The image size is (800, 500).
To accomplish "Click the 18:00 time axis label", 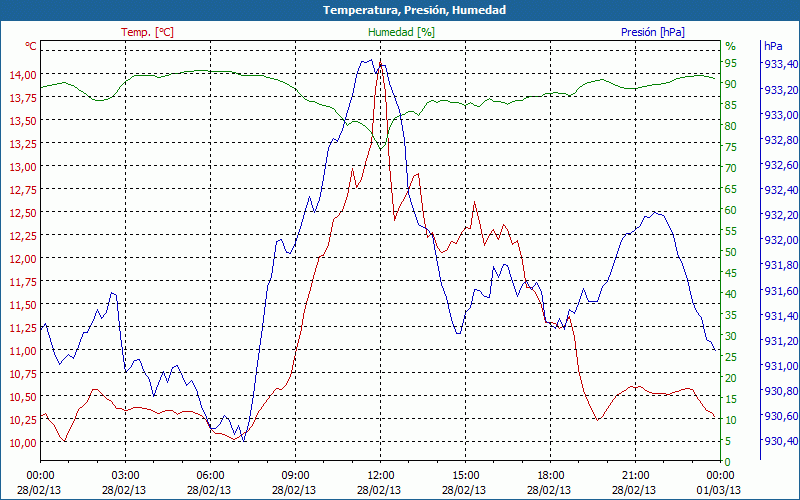I will [551, 476].
